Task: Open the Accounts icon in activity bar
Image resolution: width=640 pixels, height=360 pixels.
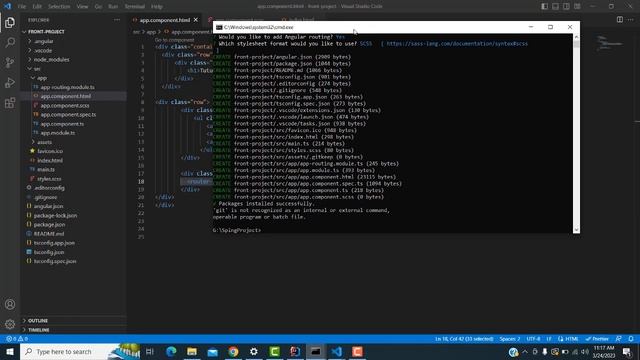Action: coord(10,304)
